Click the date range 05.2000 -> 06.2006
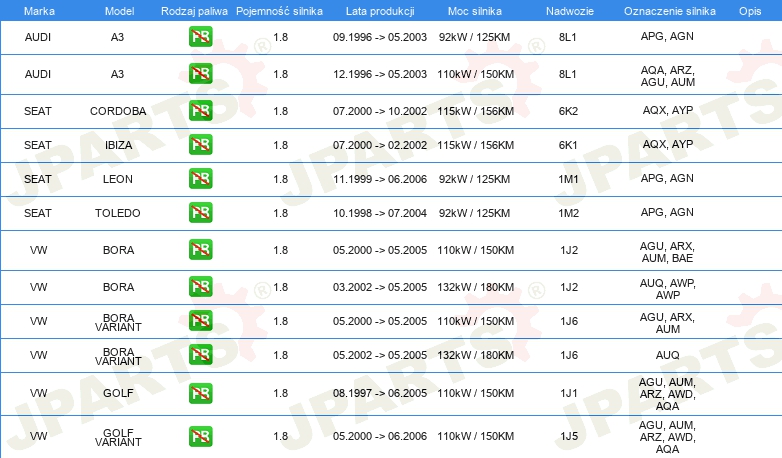Viewport: 782px width, 458px height. coord(380,436)
